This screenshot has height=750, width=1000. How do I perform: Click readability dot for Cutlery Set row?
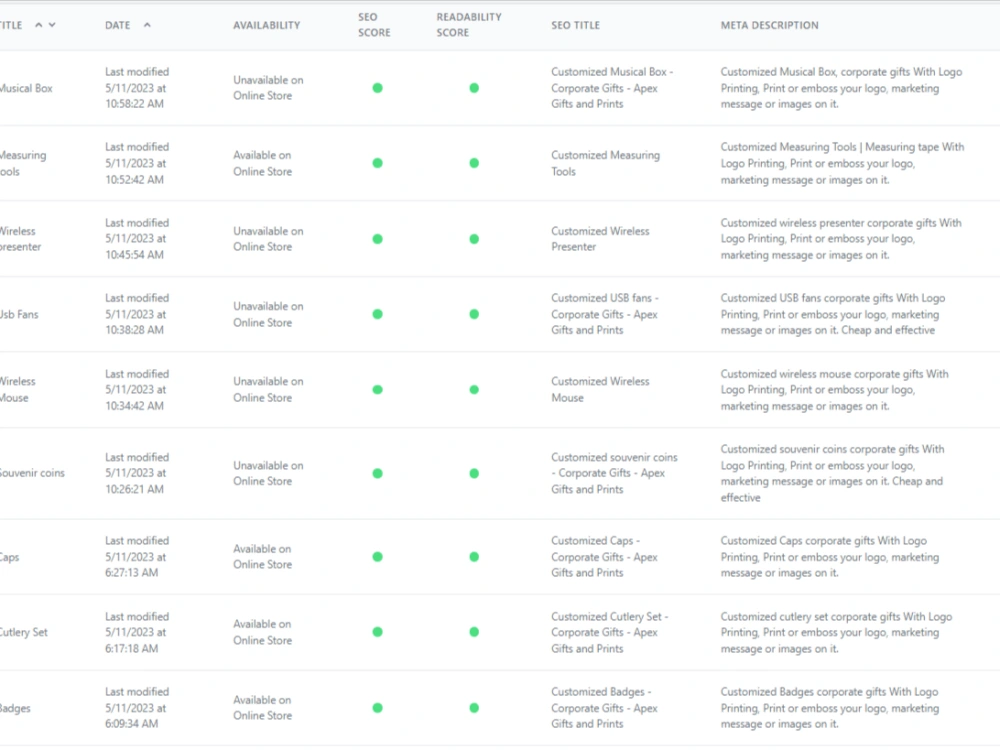(x=474, y=632)
